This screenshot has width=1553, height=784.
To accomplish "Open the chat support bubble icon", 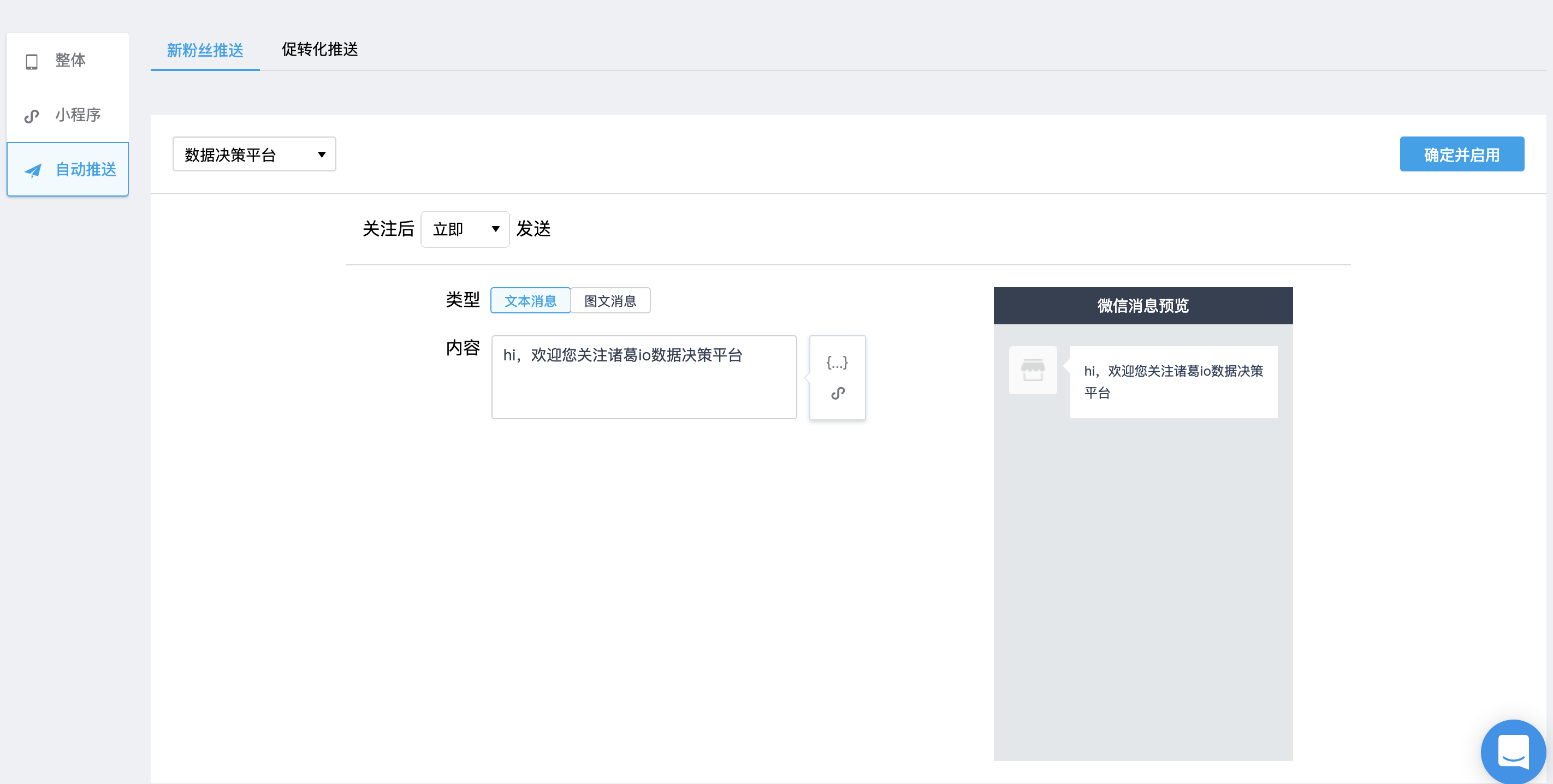I will click(1513, 752).
